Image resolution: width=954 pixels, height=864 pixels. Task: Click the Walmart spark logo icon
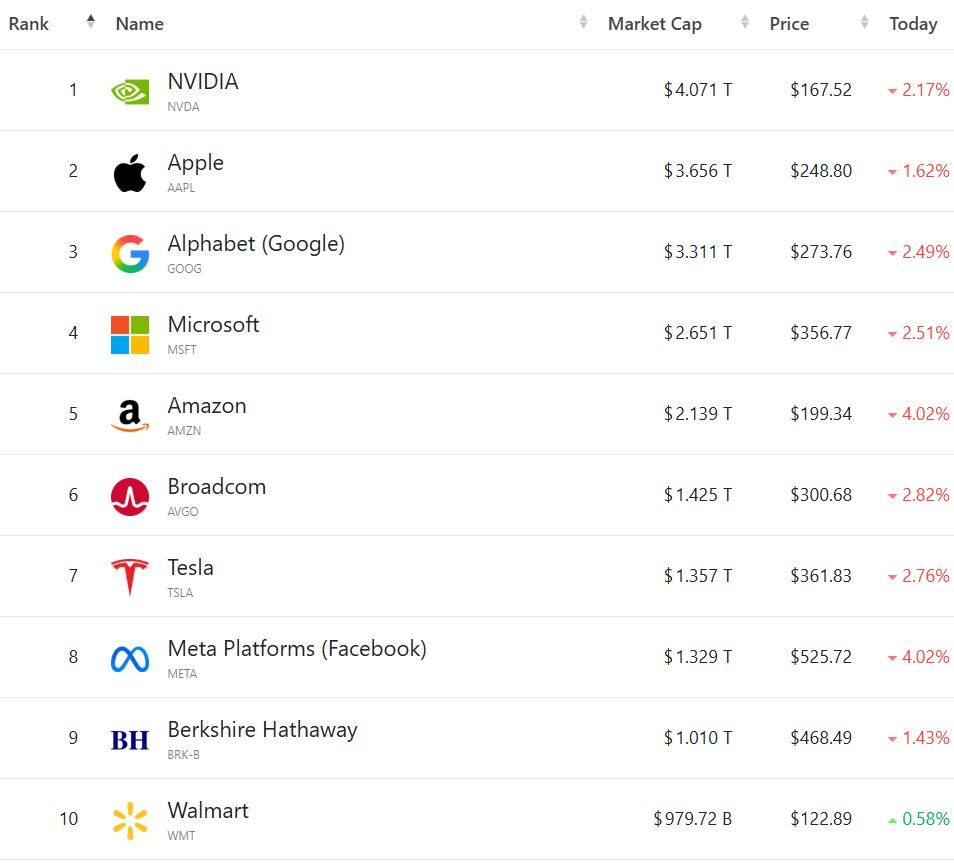click(130, 820)
